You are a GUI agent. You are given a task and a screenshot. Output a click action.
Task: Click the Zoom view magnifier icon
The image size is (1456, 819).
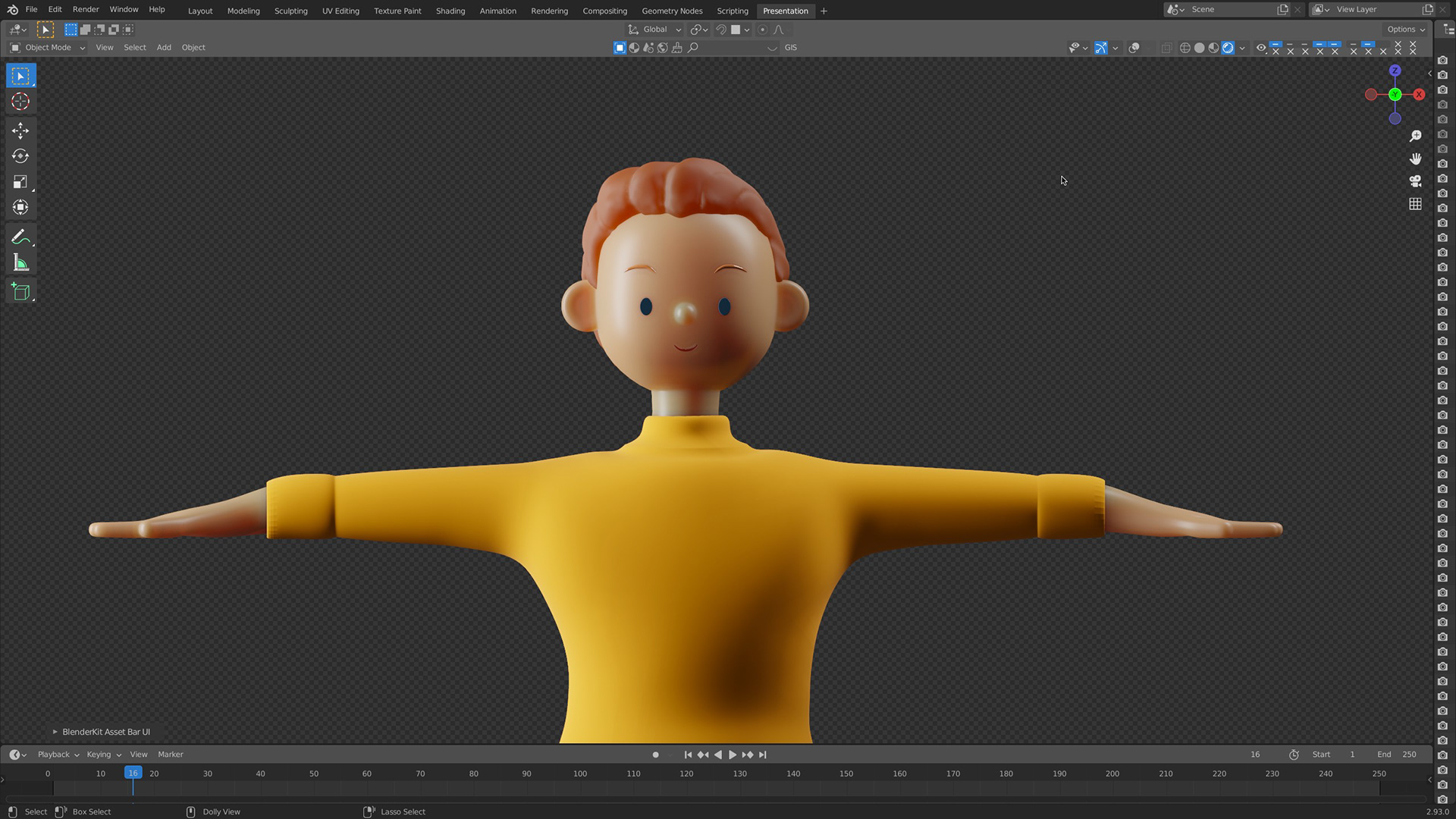1415,136
